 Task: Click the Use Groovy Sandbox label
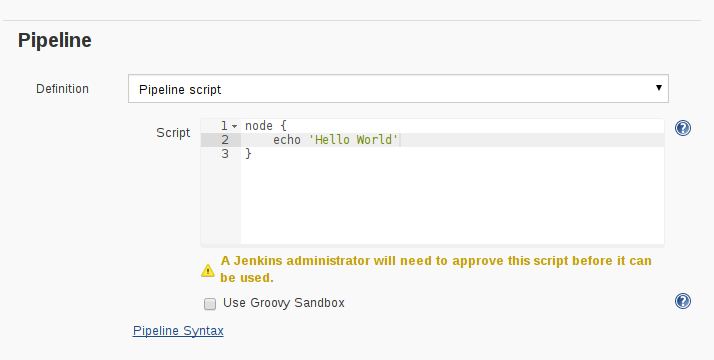click(284, 303)
